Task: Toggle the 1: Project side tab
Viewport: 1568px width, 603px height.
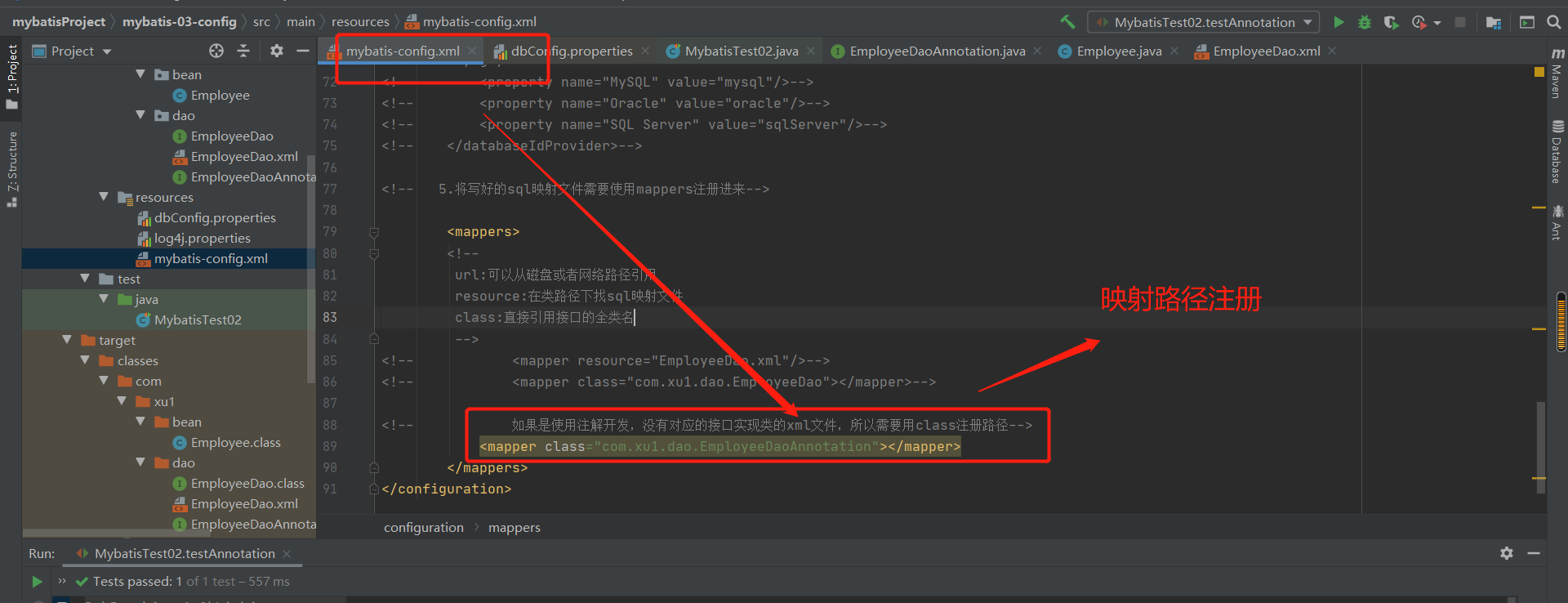Action: [11, 76]
